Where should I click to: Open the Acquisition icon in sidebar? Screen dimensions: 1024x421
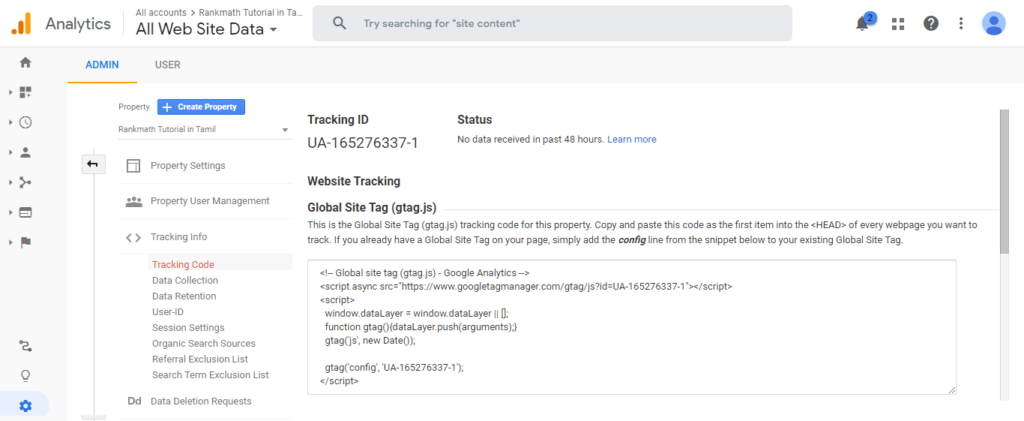tap(25, 182)
